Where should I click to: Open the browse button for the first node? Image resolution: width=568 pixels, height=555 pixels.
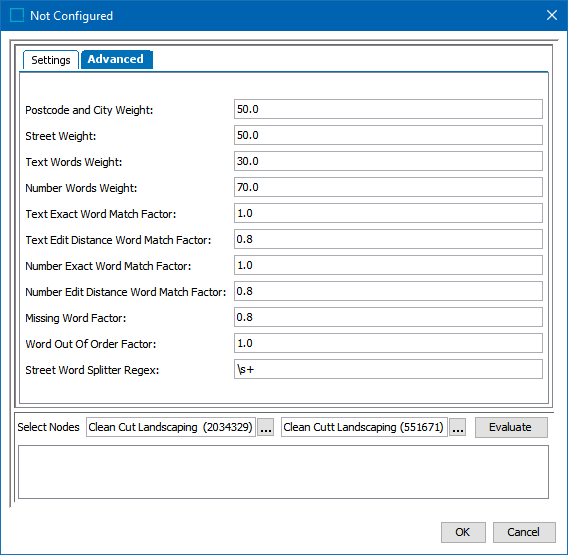tap(266, 427)
